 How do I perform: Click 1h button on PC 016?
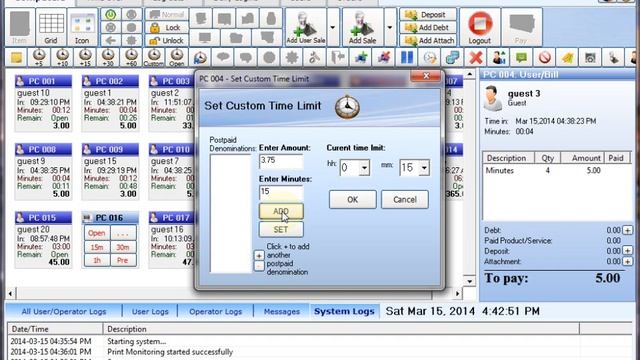97,260
